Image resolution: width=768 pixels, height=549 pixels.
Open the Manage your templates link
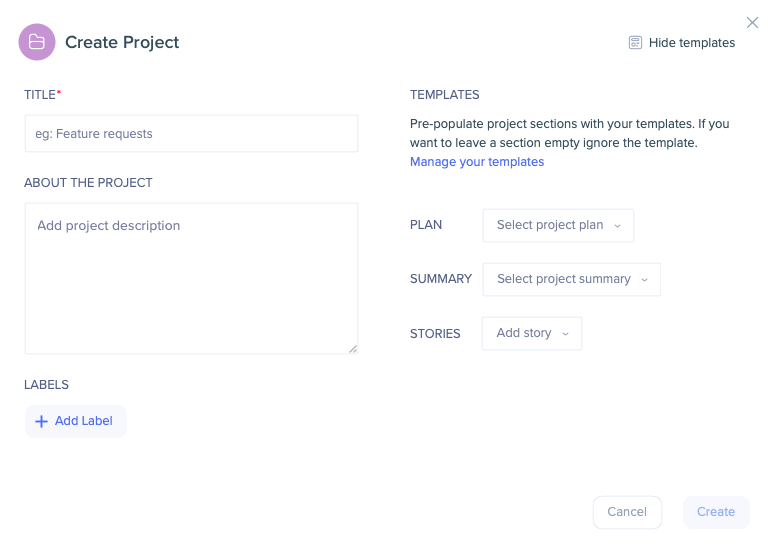pyautogui.click(x=477, y=162)
